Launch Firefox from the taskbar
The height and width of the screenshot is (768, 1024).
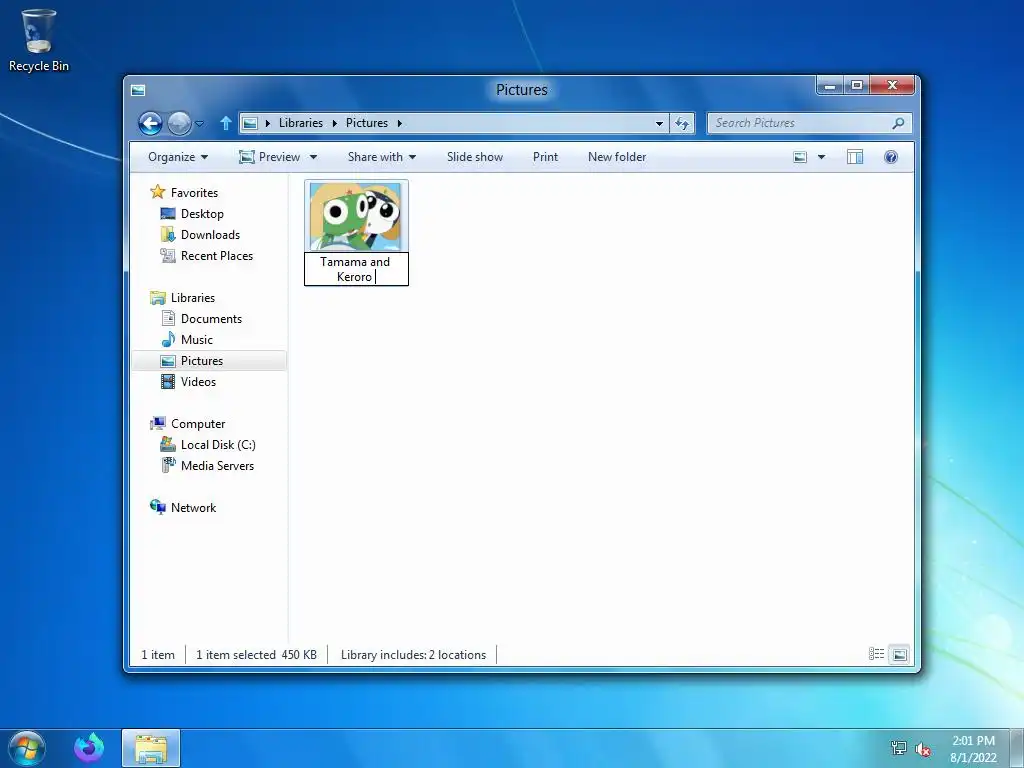point(89,748)
